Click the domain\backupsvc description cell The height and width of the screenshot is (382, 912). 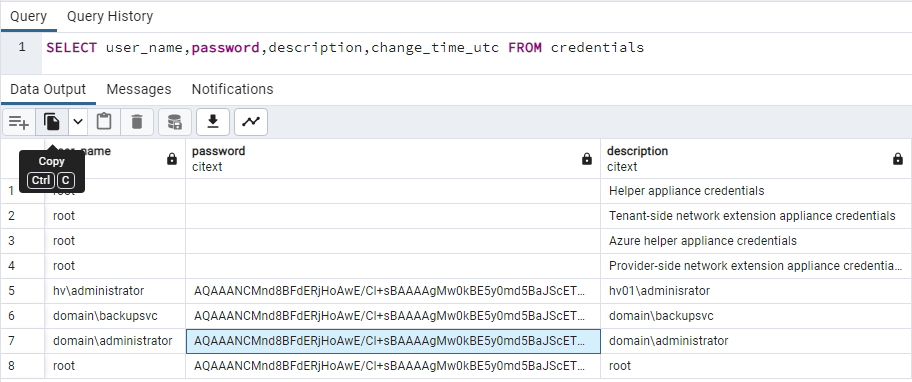756,316
